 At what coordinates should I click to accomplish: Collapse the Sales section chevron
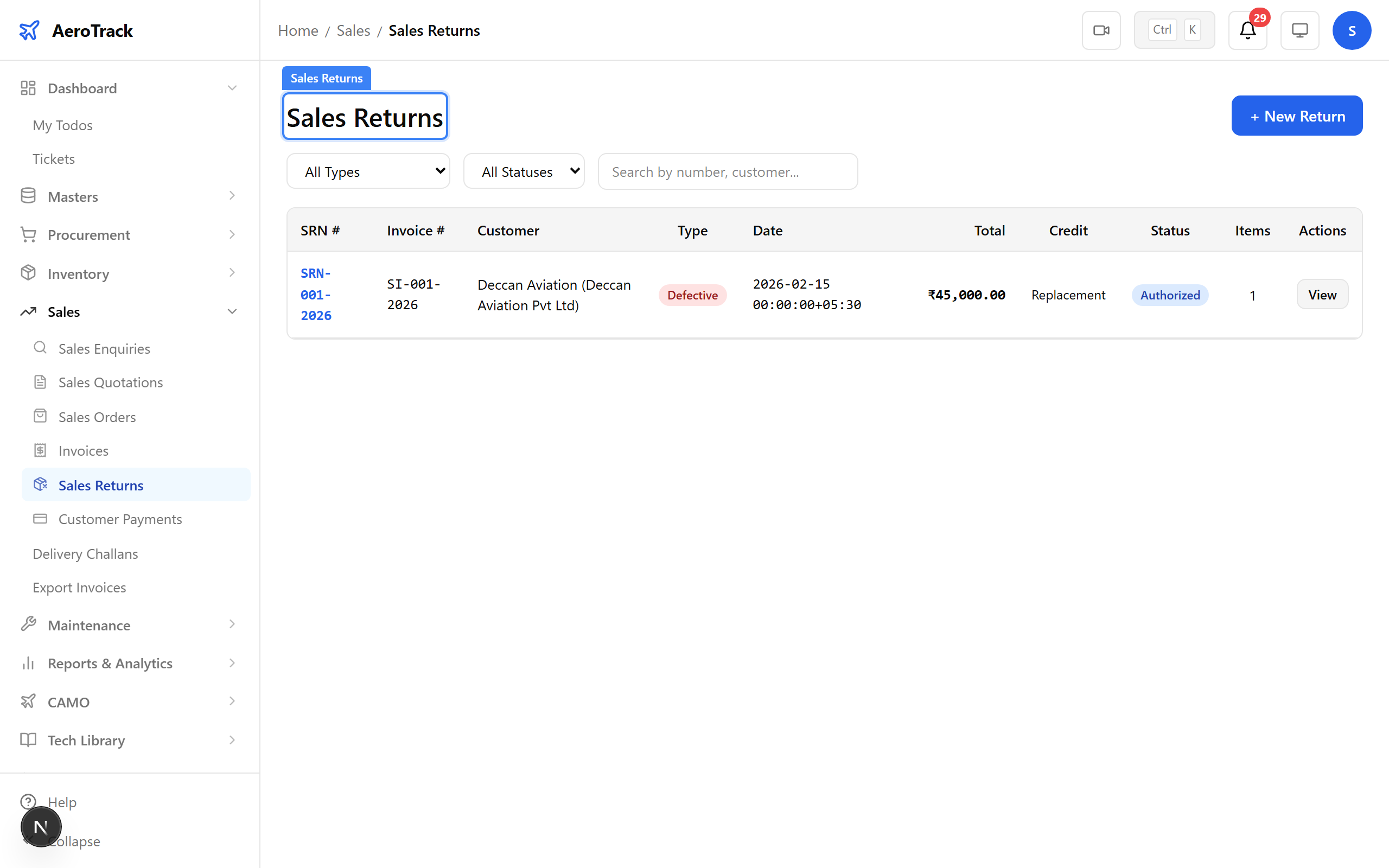[232, 312]
